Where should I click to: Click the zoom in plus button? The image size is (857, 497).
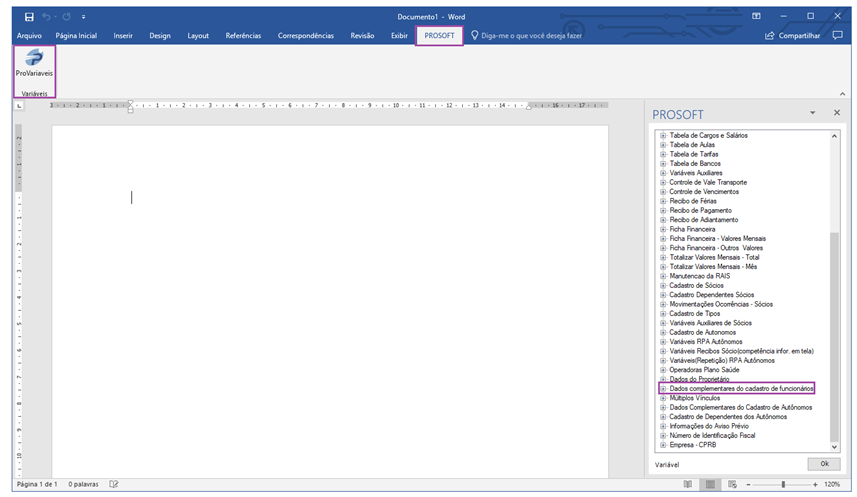pyautogui.click(x=815, y=484)
